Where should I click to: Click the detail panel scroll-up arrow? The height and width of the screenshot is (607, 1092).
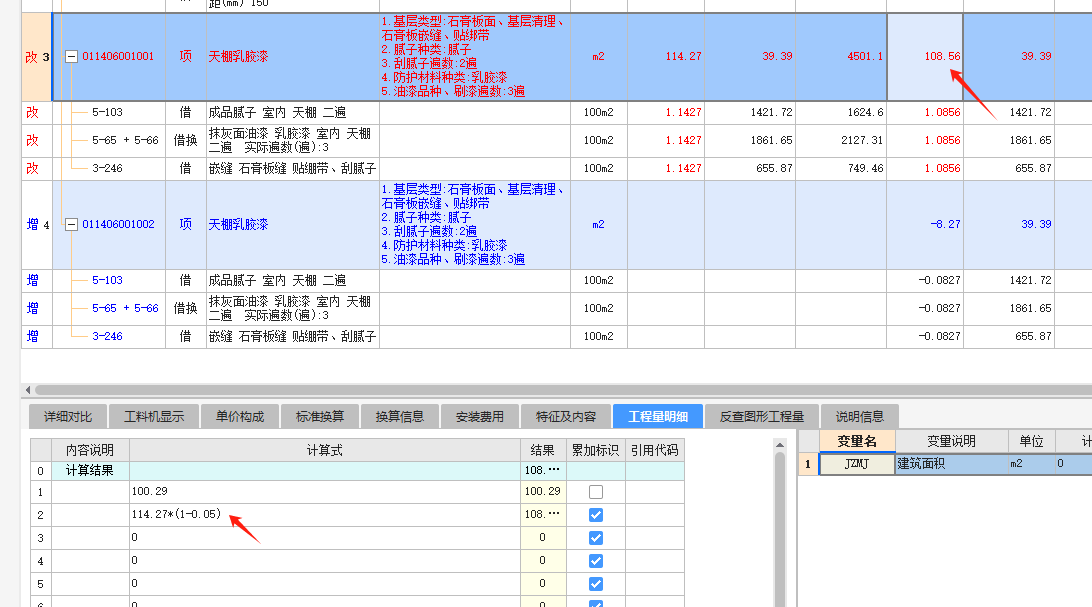[780, 445]
